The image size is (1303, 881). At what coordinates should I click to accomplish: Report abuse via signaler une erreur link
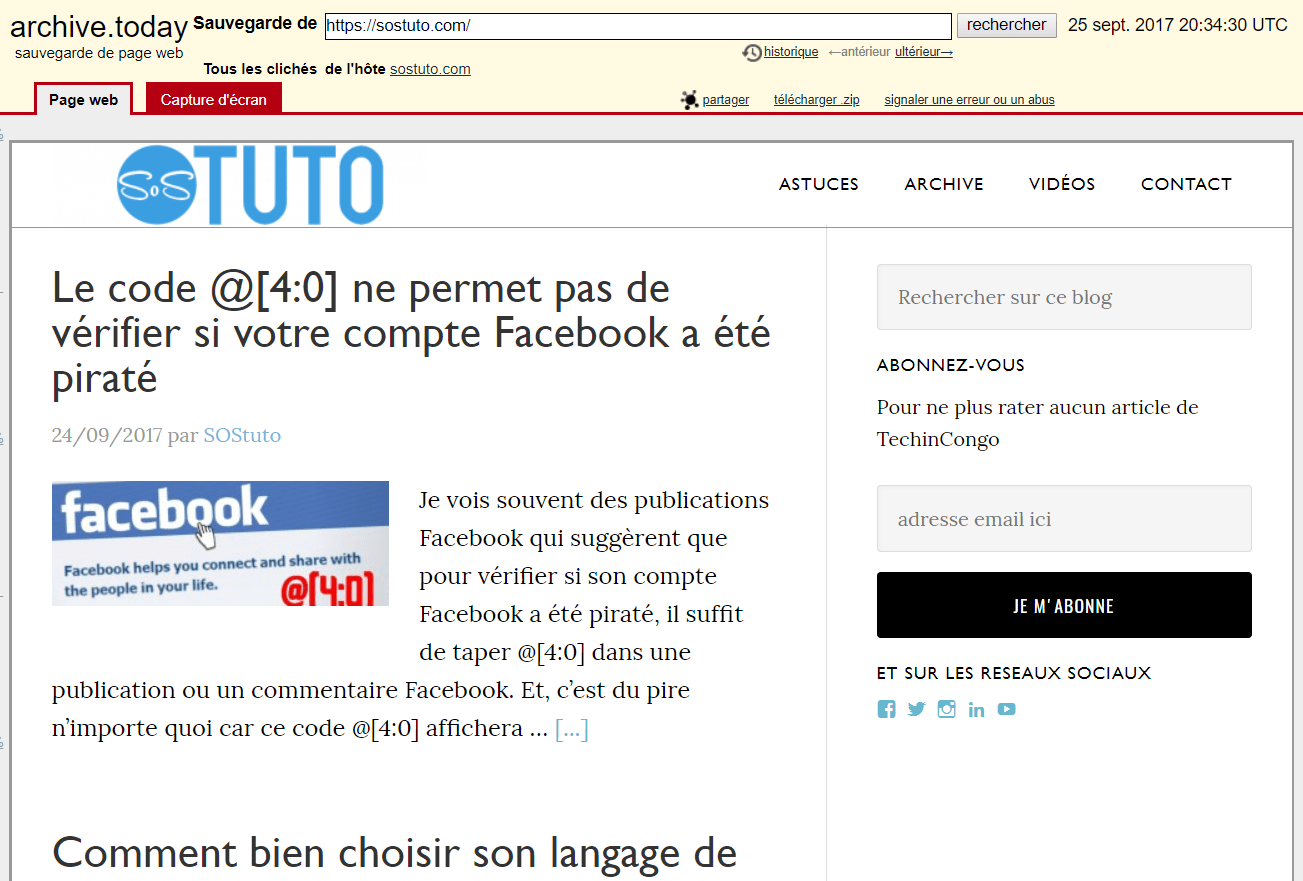pyautogui.click(x=968, y=100)
